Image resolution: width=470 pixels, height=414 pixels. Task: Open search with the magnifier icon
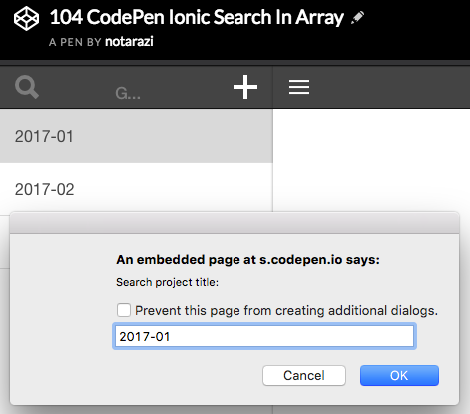pos(27,87)
